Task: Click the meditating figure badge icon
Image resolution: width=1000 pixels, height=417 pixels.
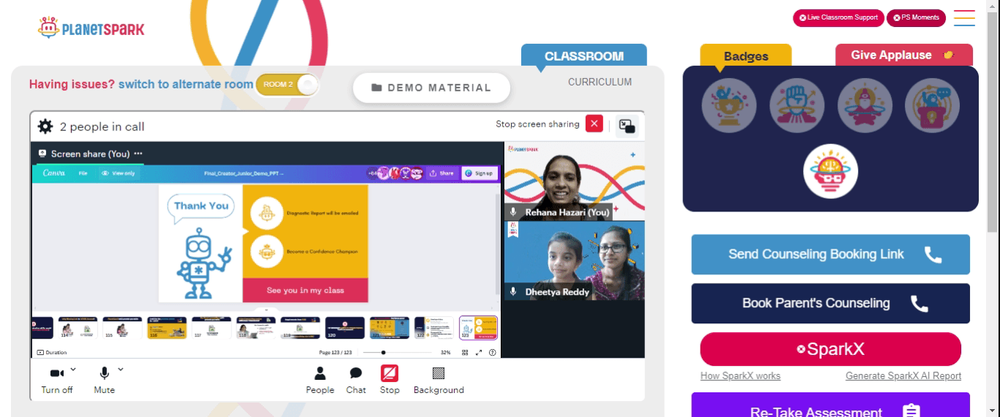Action: click(x=865, y=105)
